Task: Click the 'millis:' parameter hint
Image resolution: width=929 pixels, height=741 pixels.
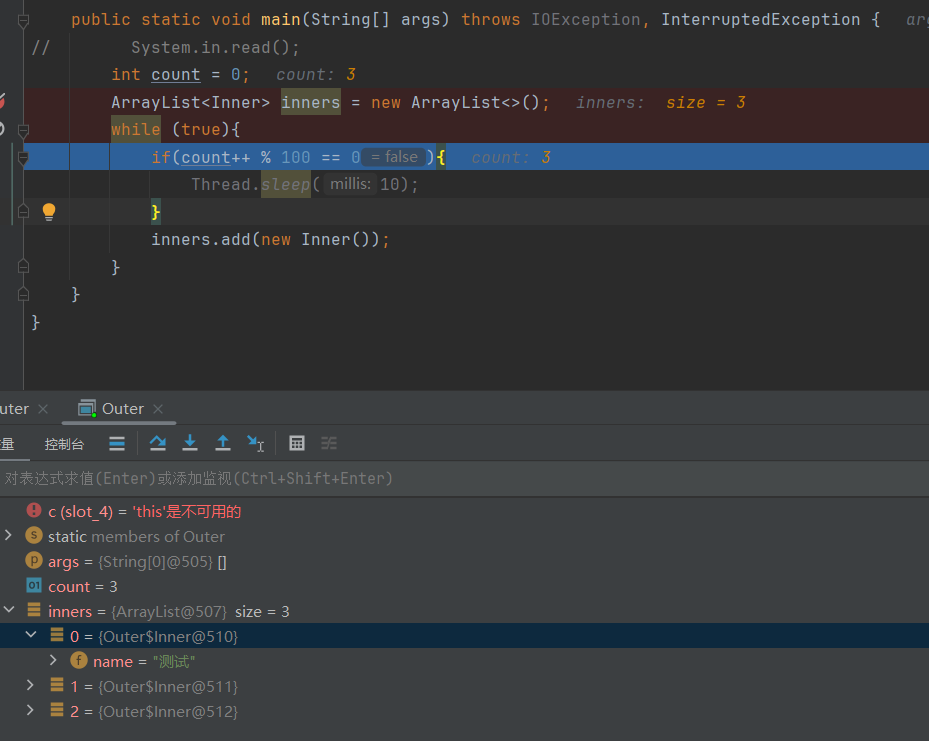Action: (x=350, y=184)
